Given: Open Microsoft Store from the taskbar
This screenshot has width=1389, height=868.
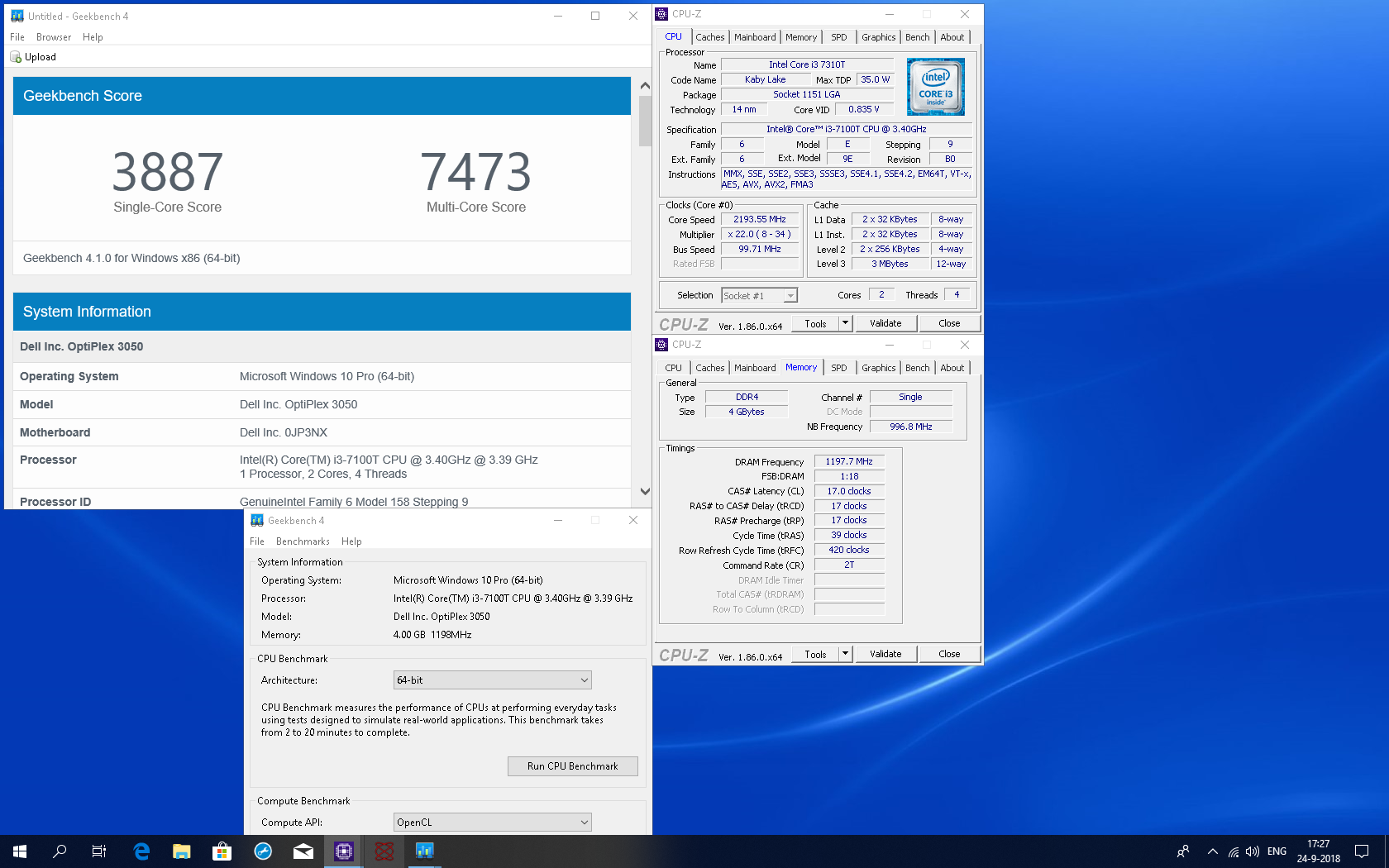Looking at the screenshot, I should coord(222,851).
